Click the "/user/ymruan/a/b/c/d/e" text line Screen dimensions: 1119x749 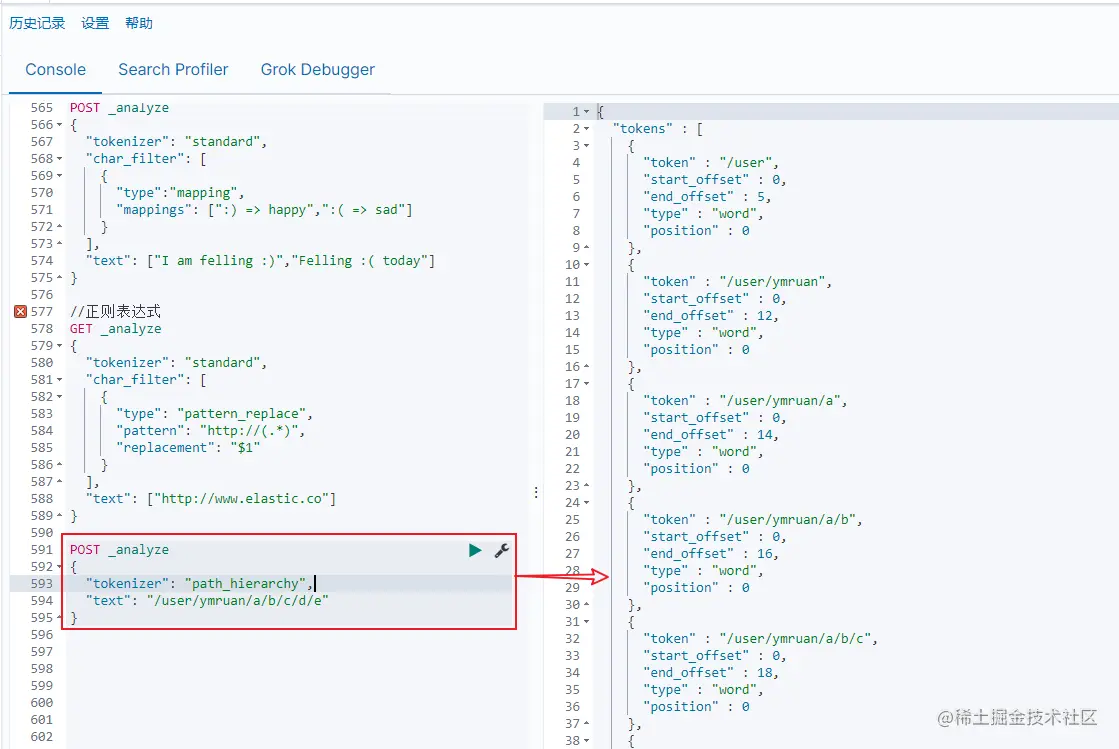[x=207, y=601]
